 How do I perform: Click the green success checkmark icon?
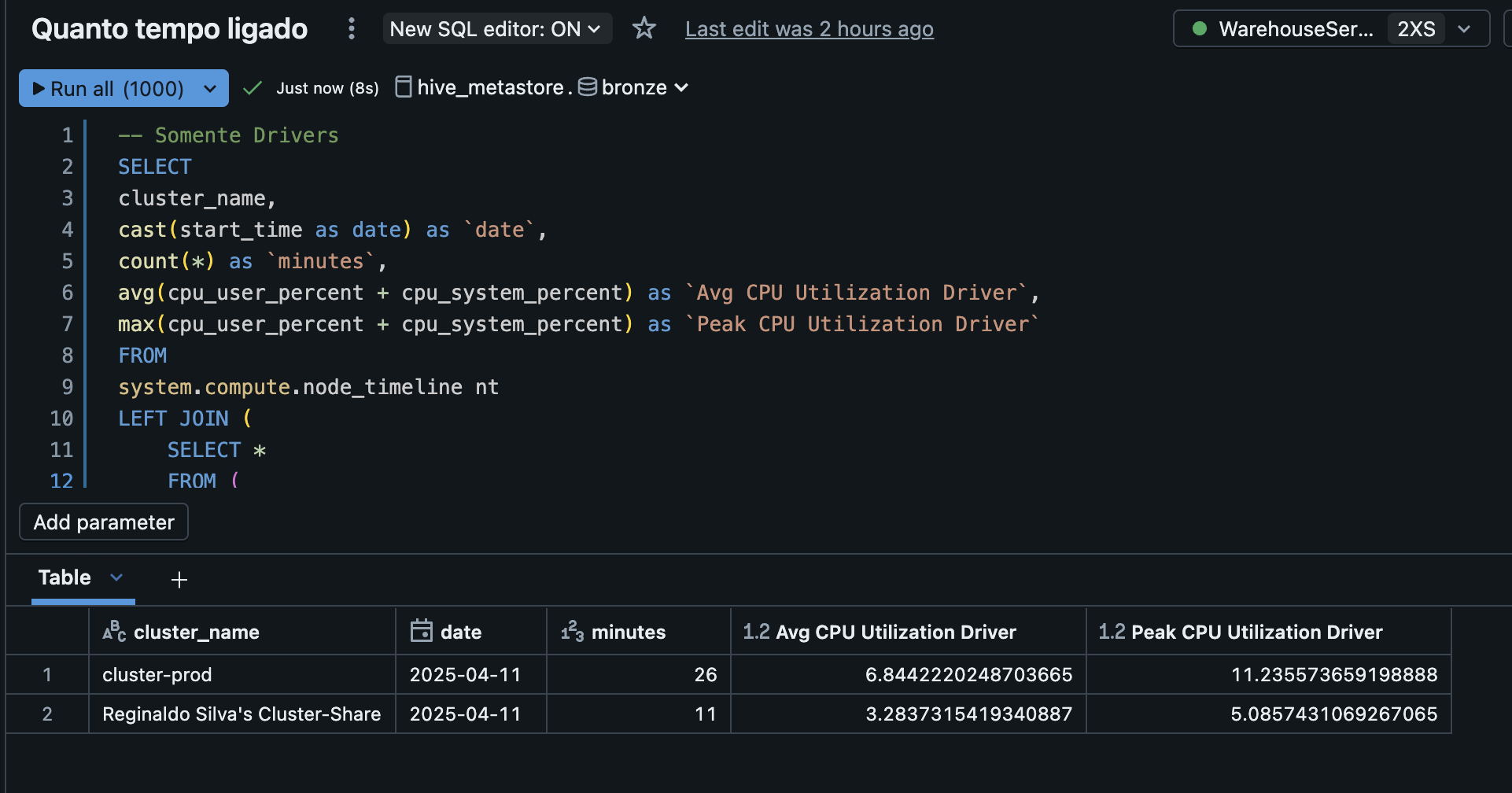pyautogui.click(x=252, y=88)
